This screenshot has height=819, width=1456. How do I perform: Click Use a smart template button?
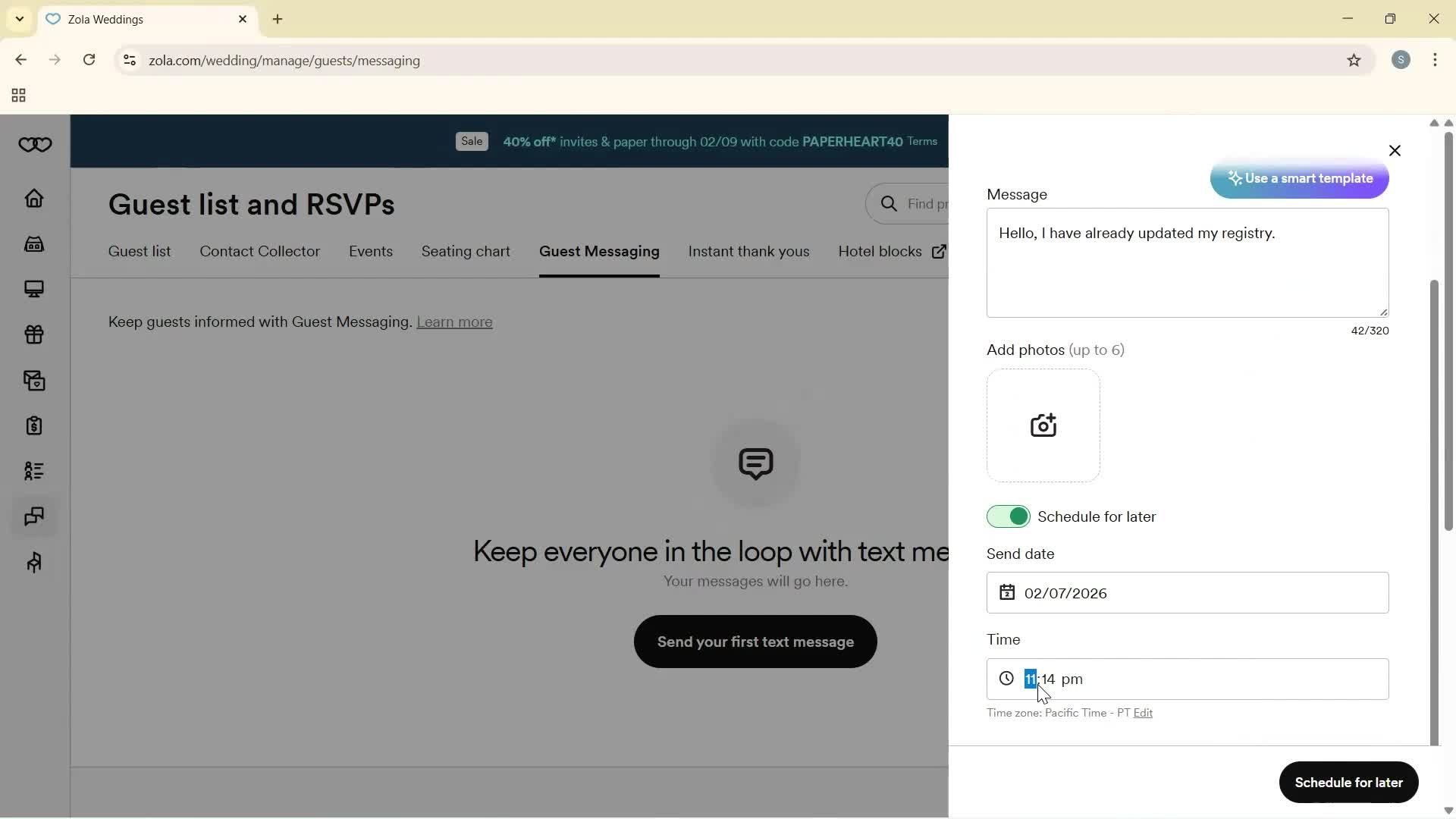[1299, 179]
